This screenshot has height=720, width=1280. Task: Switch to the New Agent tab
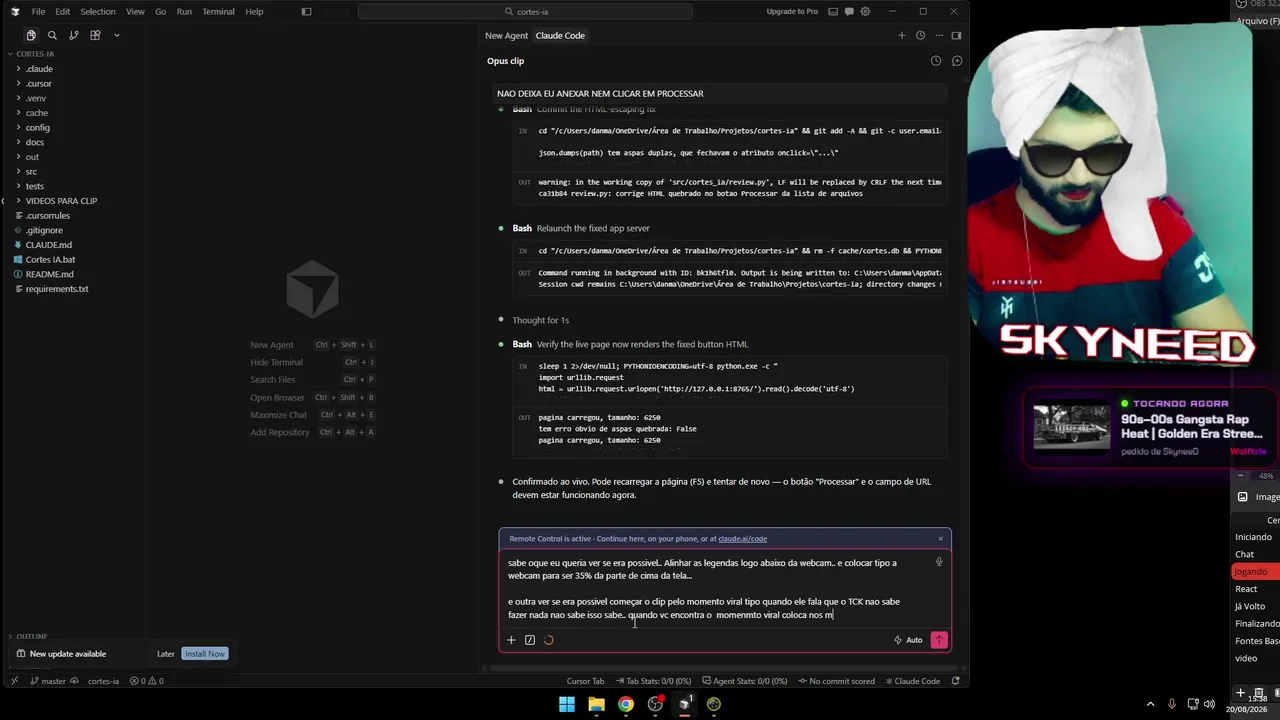click(x=506, y=36)
